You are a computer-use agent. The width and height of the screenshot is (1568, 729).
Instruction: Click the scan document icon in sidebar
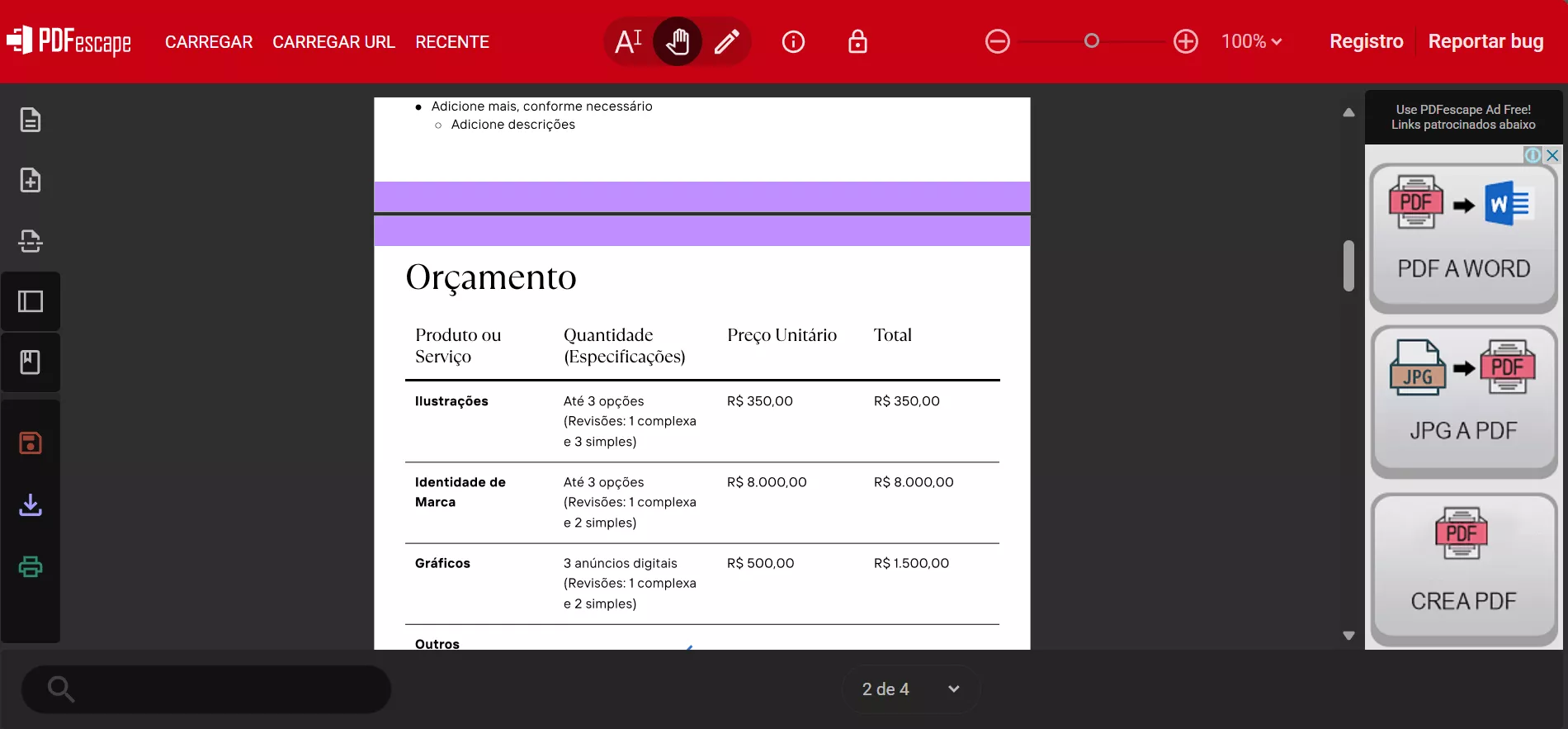pyautogui.click(x=31, y=240)
